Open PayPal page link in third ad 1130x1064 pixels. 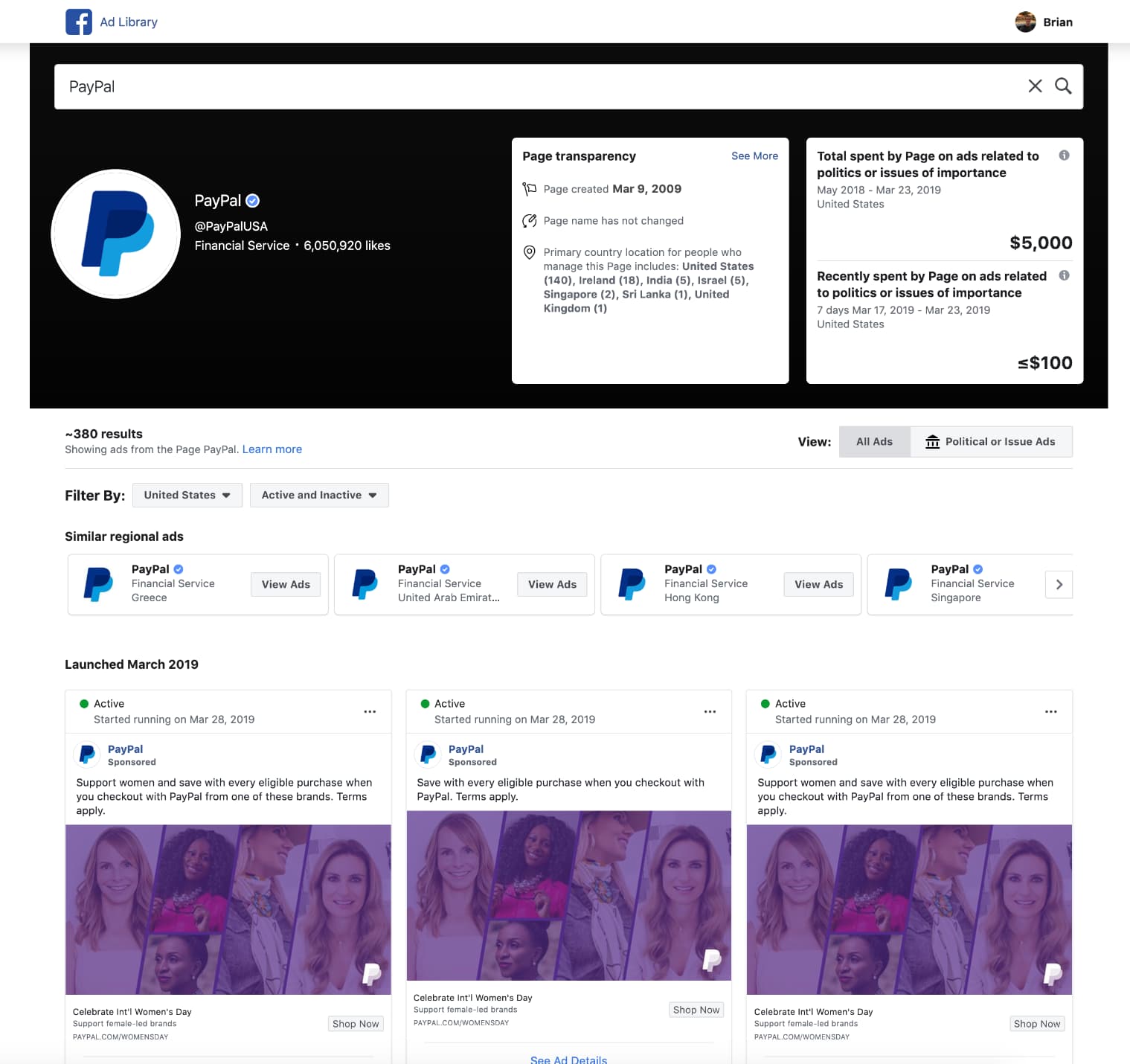click(806, 749)
